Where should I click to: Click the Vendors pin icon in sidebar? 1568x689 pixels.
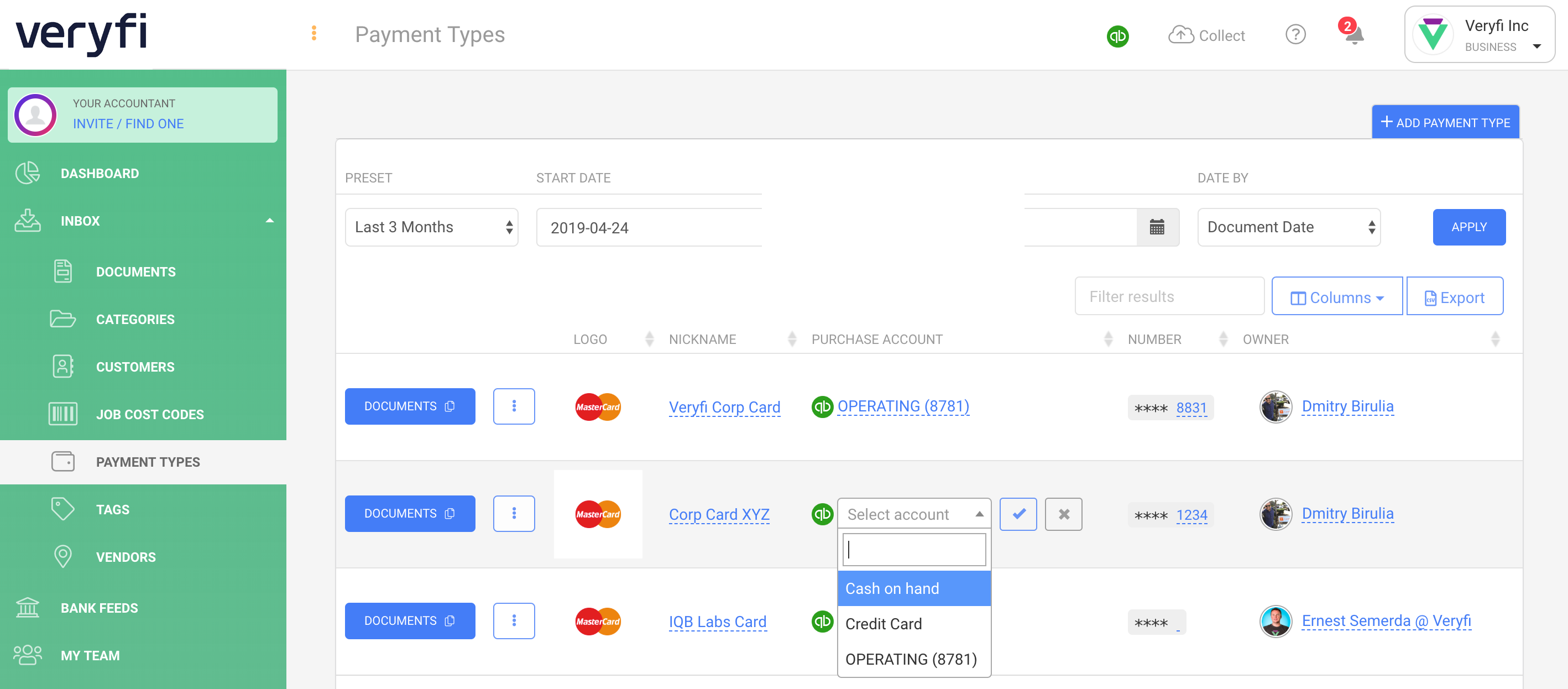click(x=62, y=556)
